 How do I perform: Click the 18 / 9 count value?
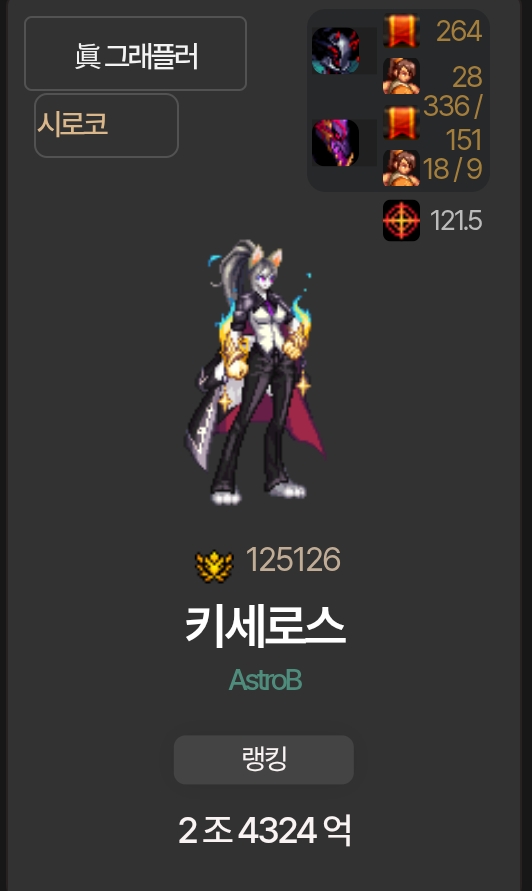point(453,169)
